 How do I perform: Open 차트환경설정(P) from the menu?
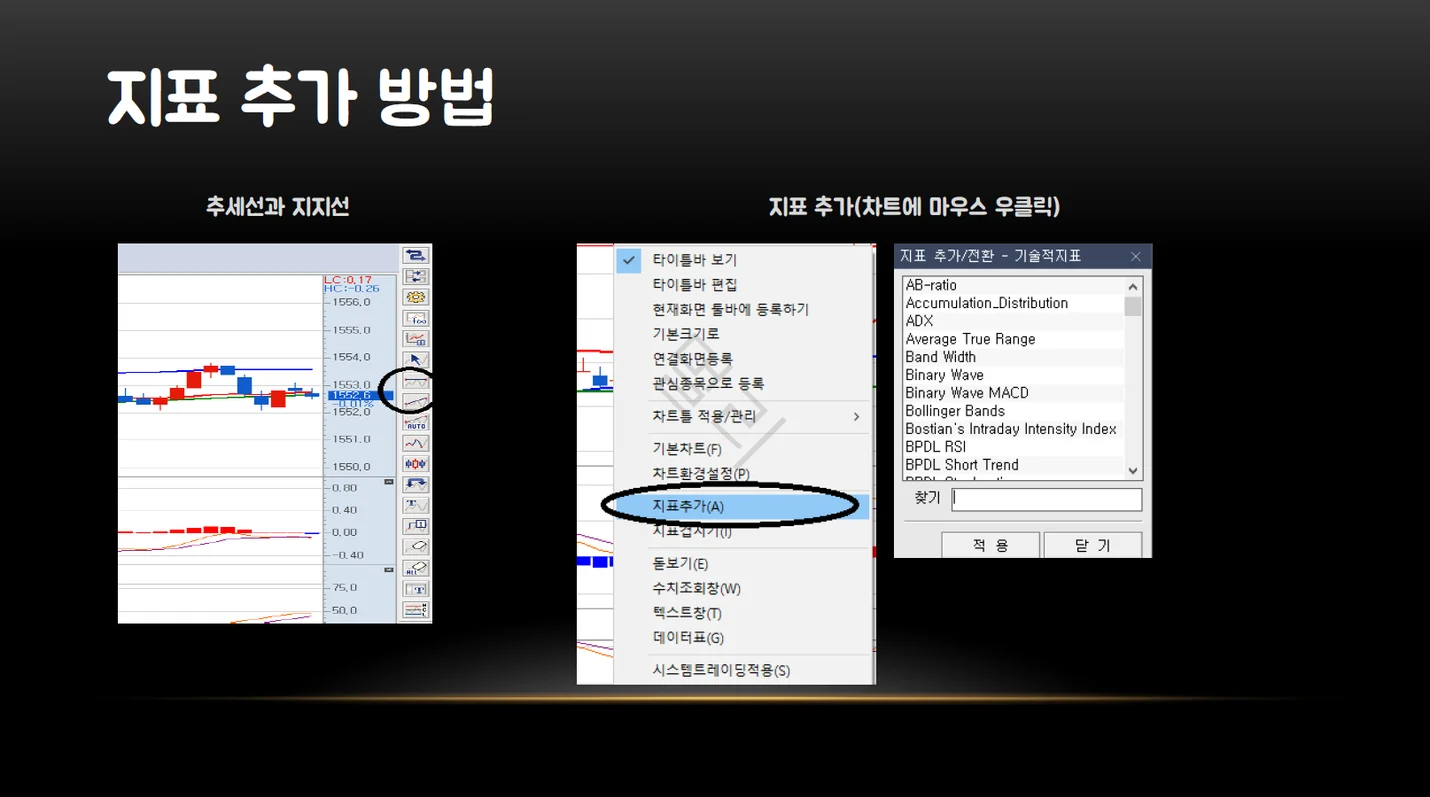click(701, 473)
